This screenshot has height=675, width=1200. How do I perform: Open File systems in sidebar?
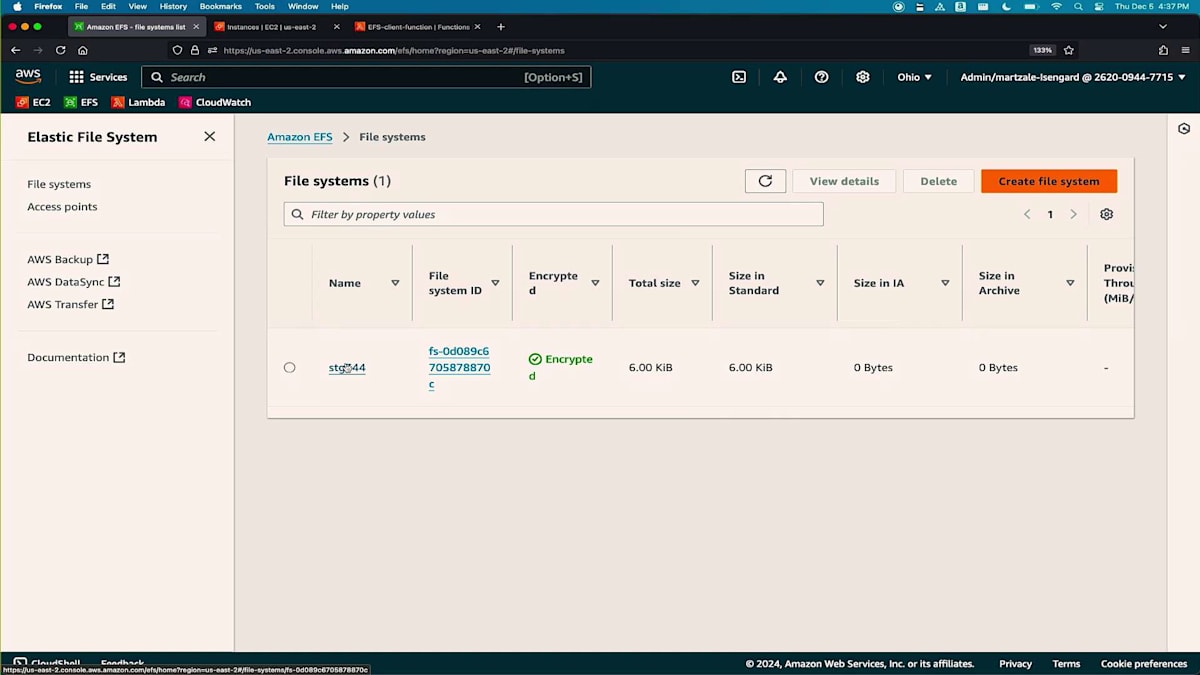(x=59, y=184)
